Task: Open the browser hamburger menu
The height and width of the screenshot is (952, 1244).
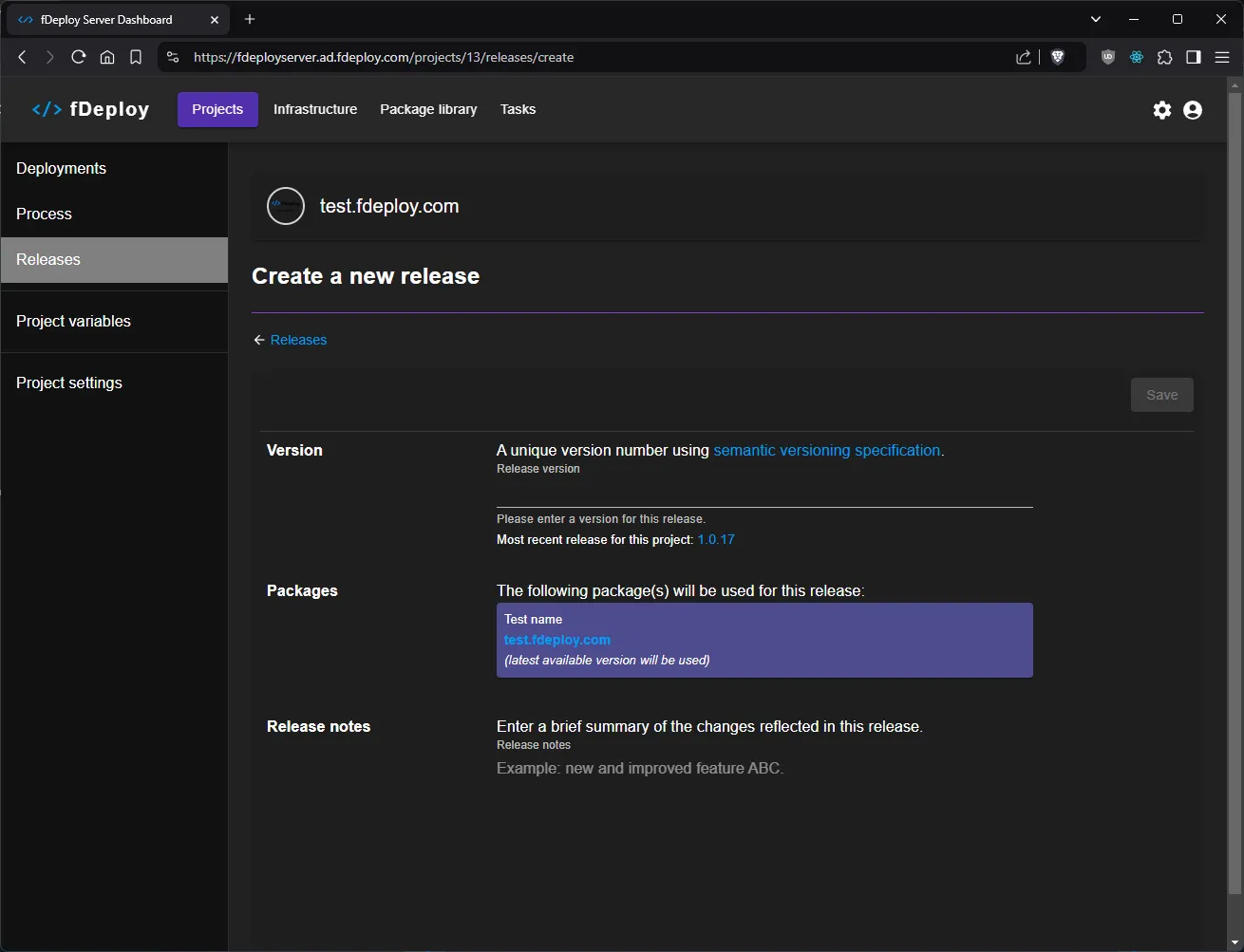Action: [x=1223, y=57]
